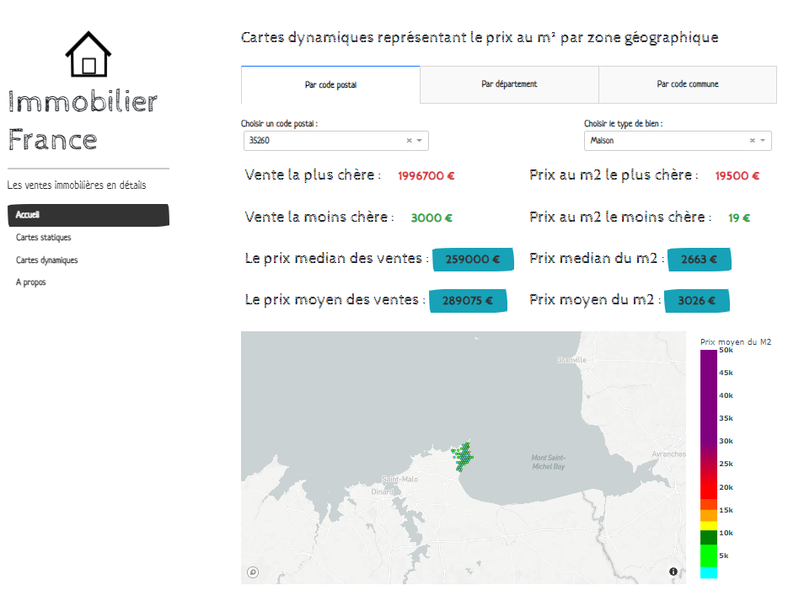
Task: Click the Avranches label on map
Action: click(x=669, y=454)
